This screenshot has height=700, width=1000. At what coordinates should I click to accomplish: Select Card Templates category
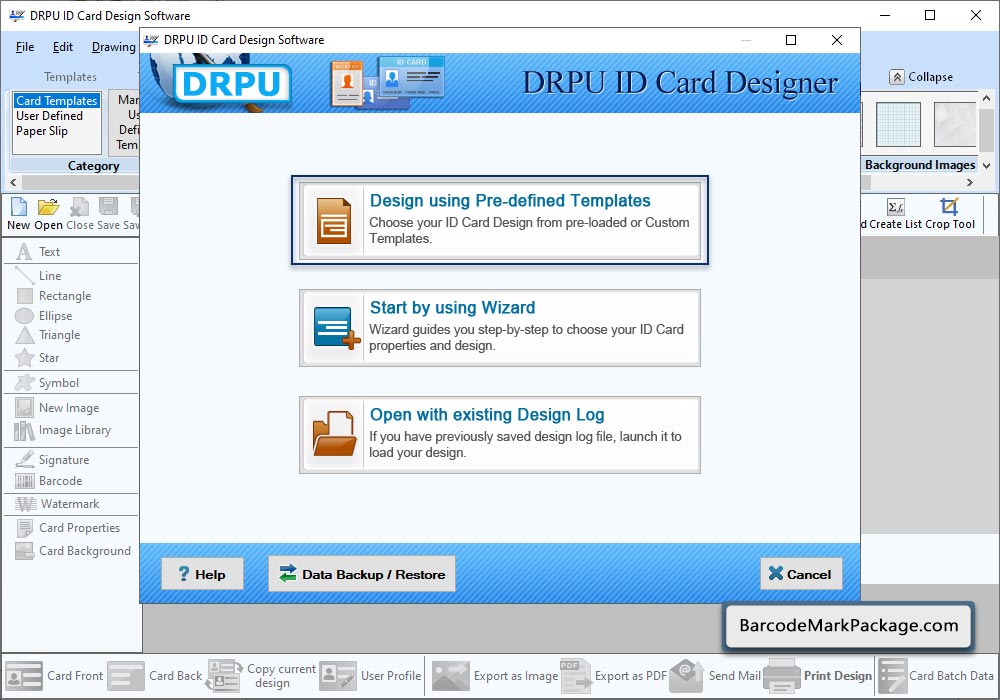pos(57,101)
